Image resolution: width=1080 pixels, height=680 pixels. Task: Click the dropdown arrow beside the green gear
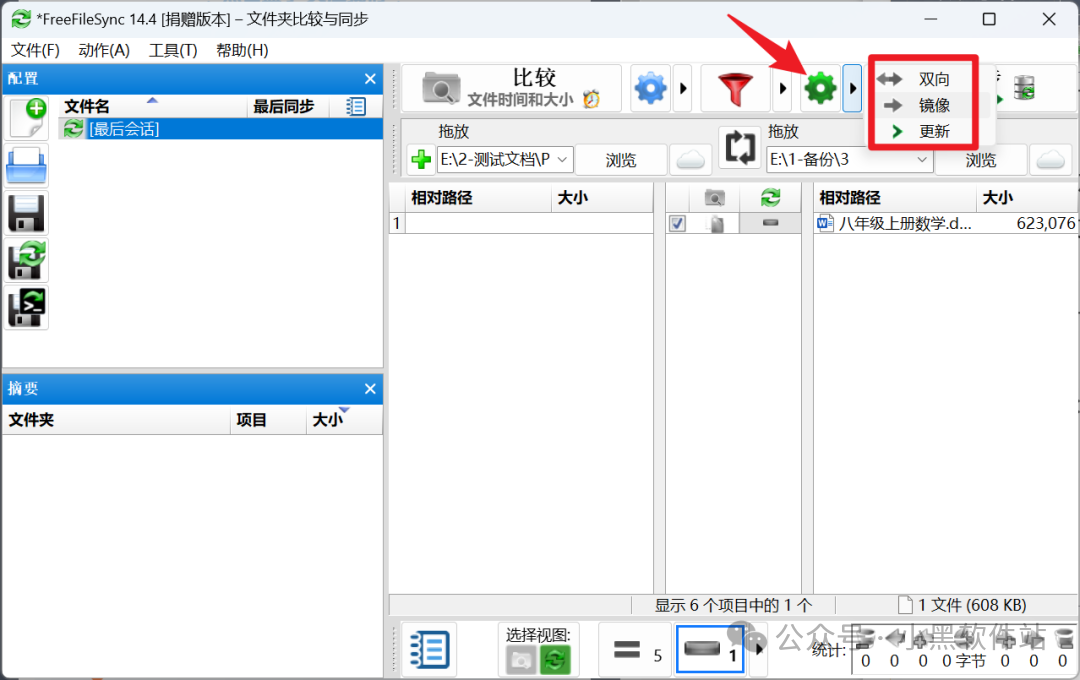pyautogui.click(x=853, y=88)
